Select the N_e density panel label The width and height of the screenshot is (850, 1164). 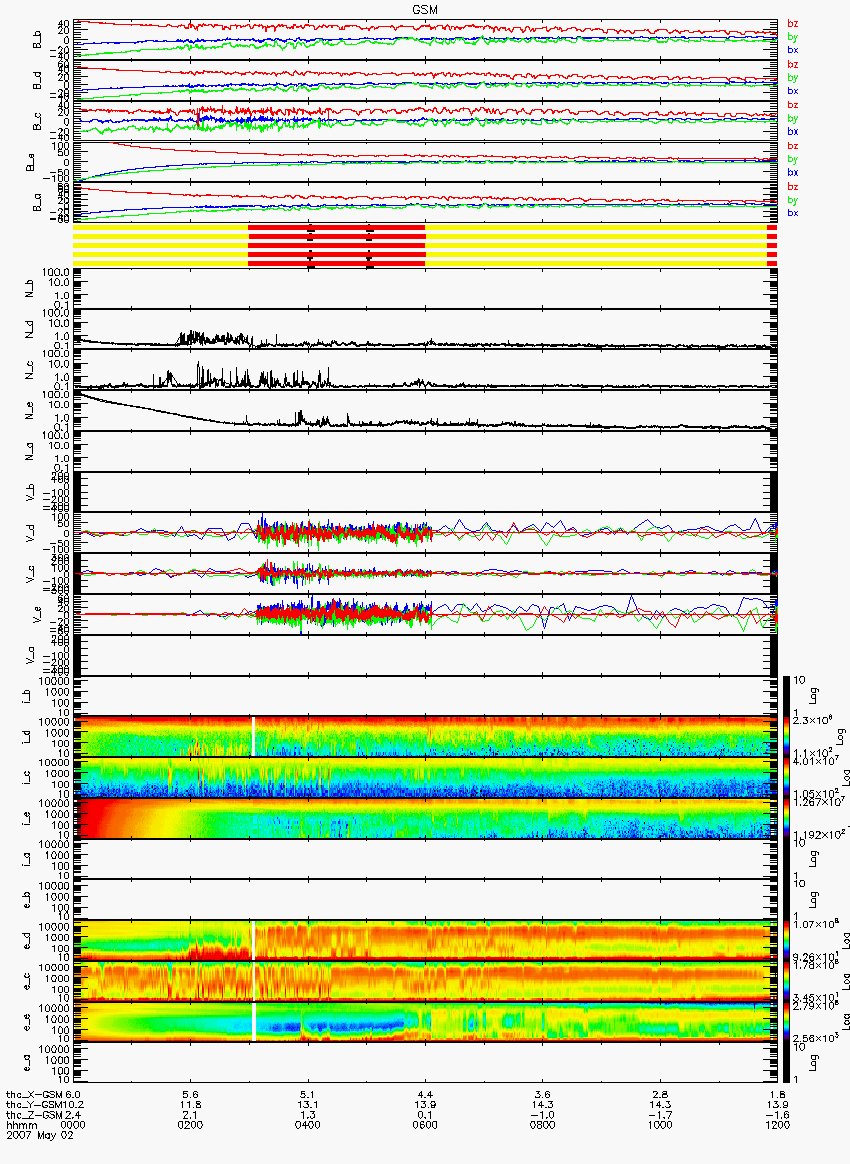pyautogui.click(x=30, y=411)
